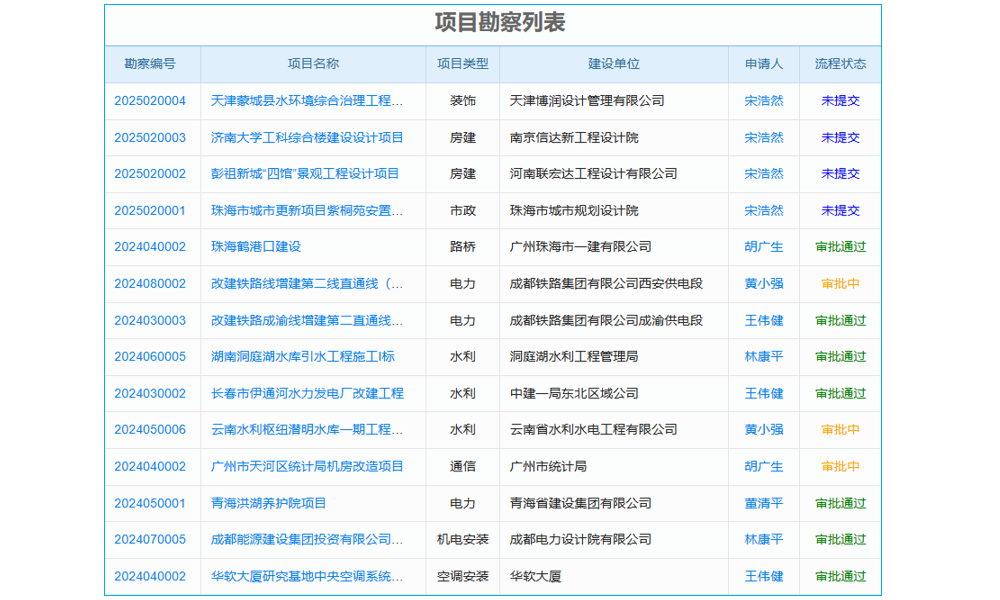Open 彭祖新城"四馆"景观工程设计项目 details
The height and width of the screenshot is (600, 1000).
pyautogui.click(x=310, y=173)
